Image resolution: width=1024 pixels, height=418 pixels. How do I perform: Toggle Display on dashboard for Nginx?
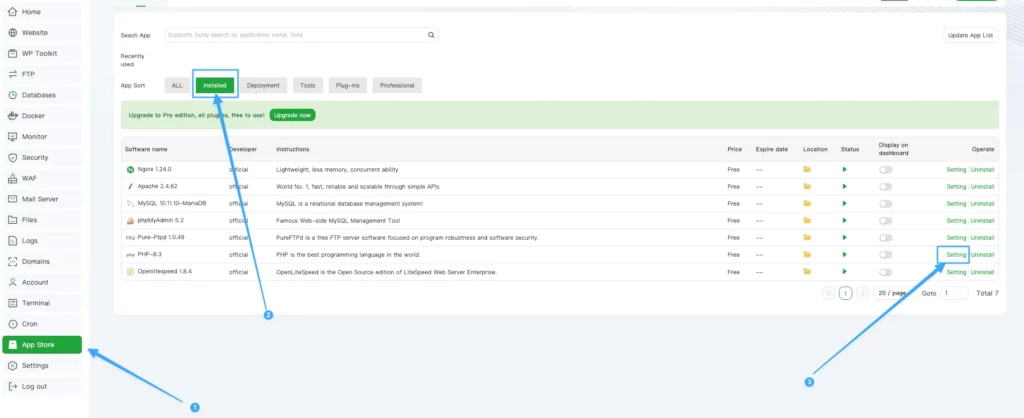click(885, 170)
